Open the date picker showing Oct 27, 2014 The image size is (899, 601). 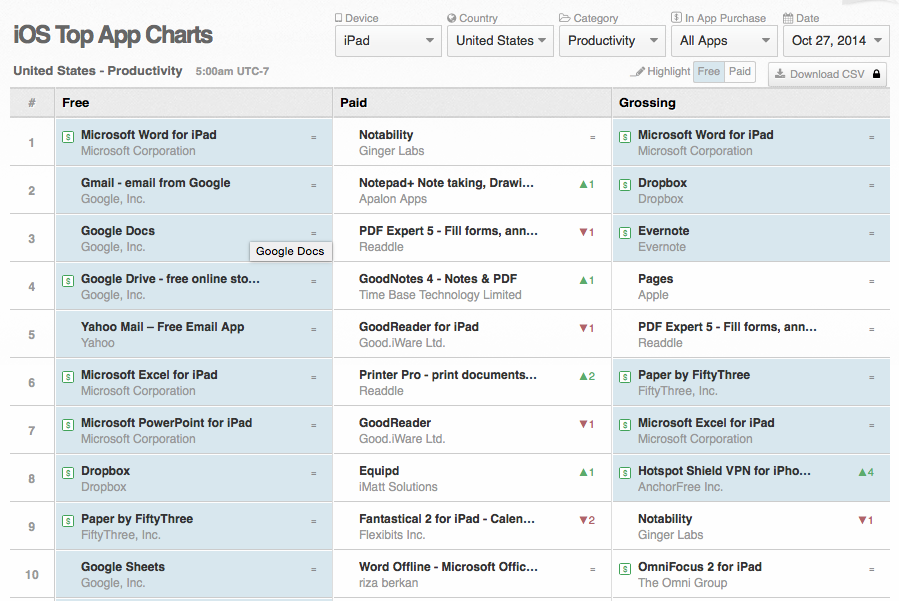point(836,41)
